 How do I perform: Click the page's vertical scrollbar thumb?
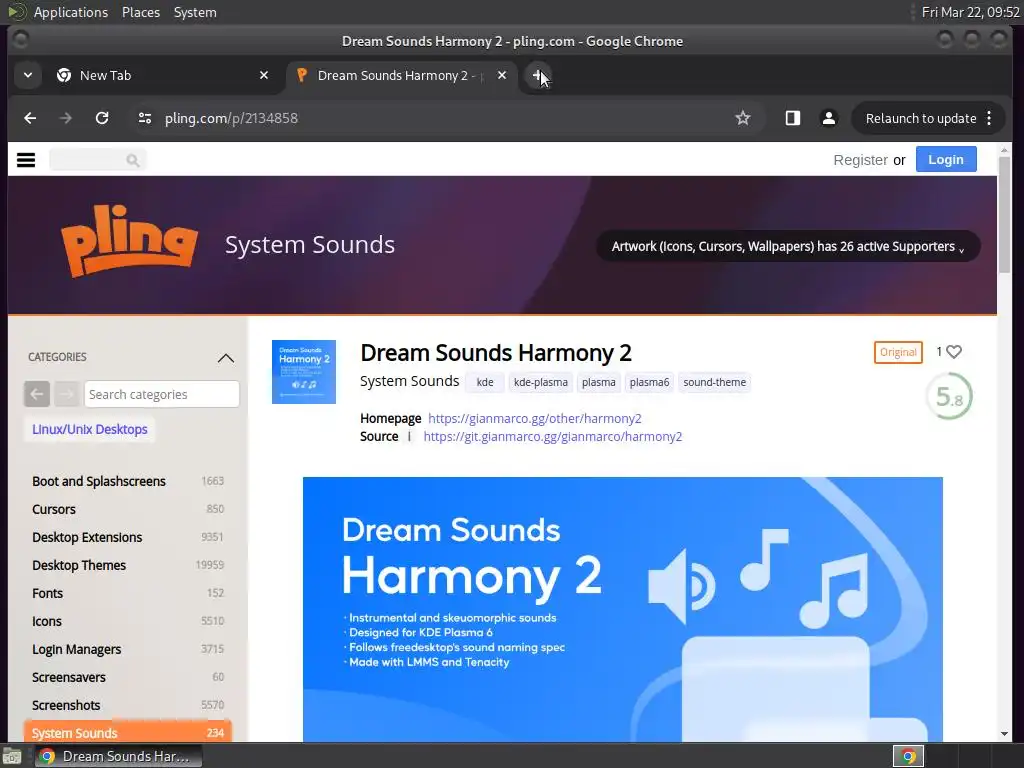[1004, 214]
